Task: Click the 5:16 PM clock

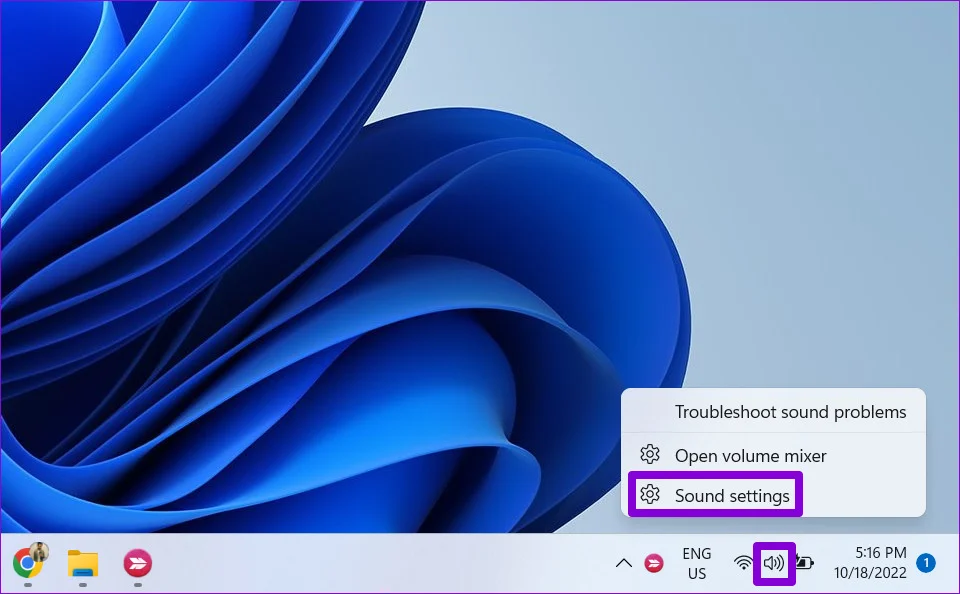Action: tap(880, 553)
